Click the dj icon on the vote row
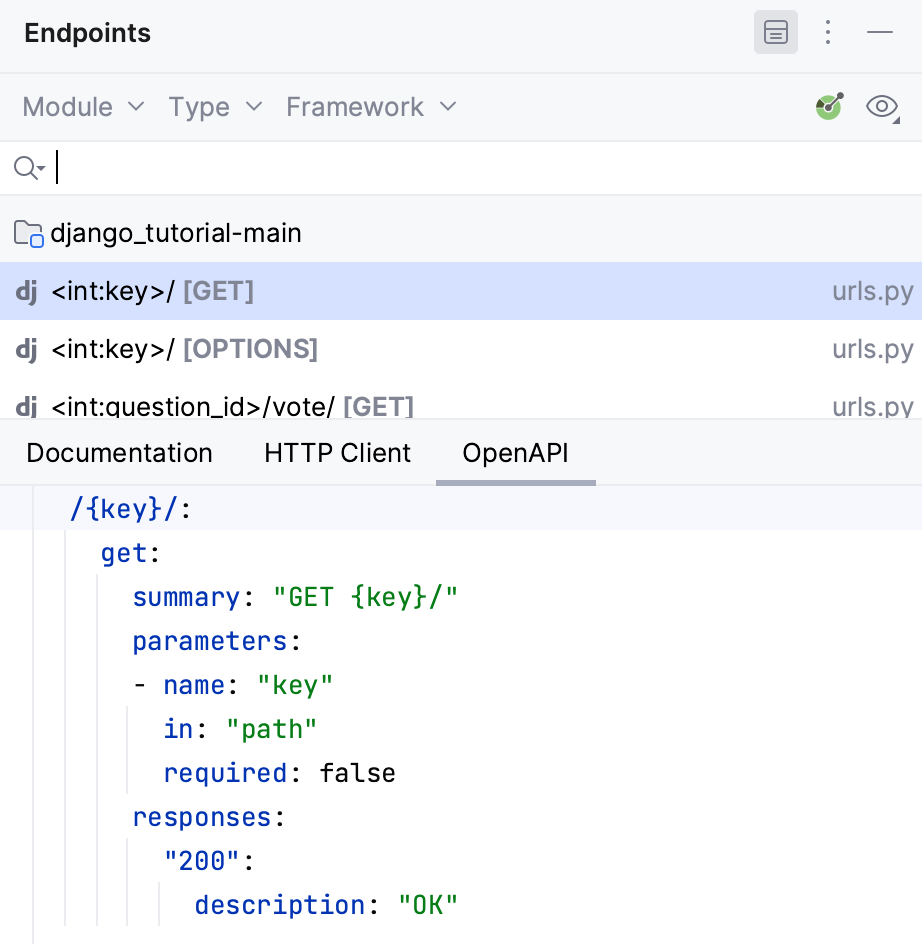 [26, 406]
